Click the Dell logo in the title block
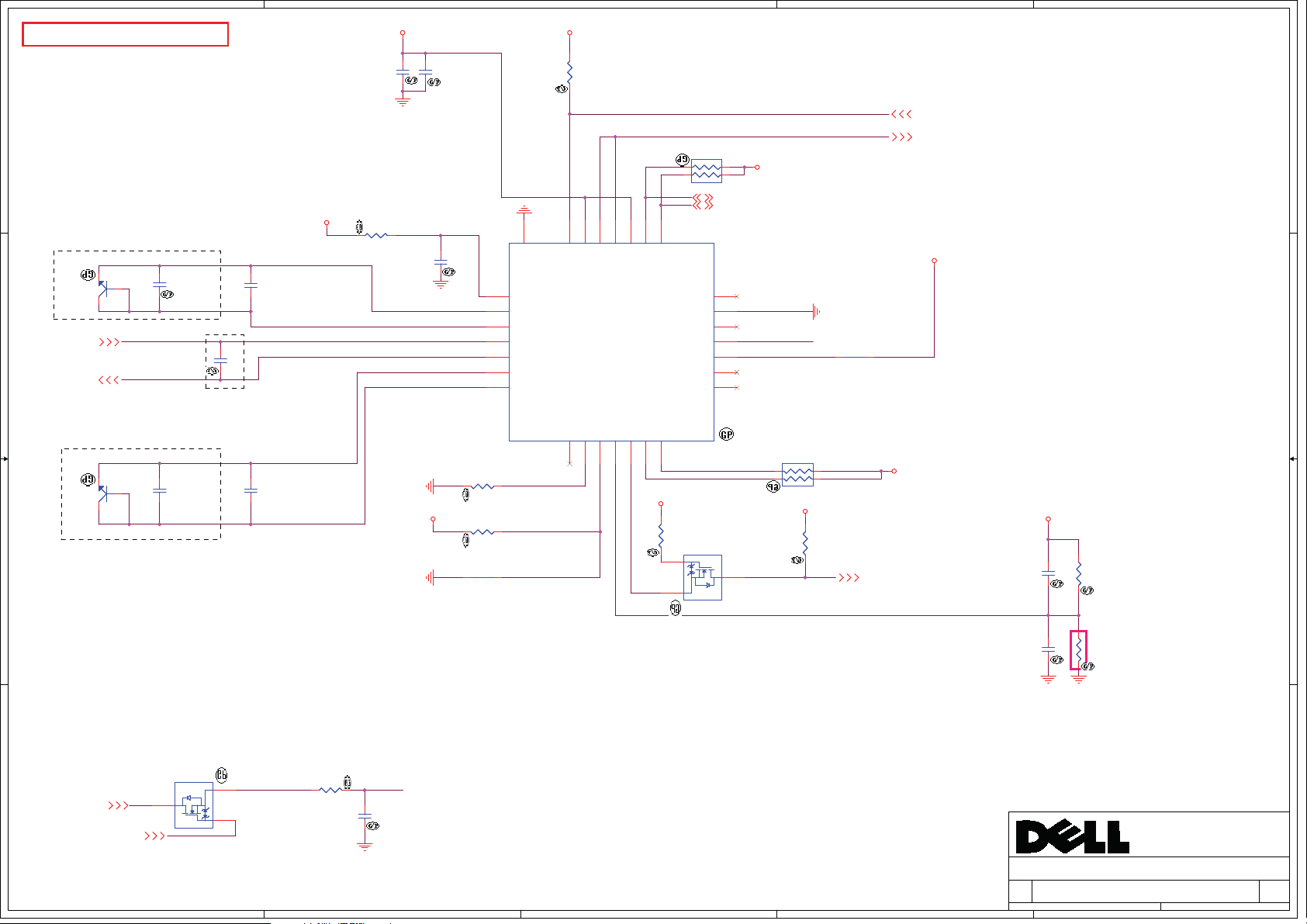1307x924 pixels. tap(1073, 837)
